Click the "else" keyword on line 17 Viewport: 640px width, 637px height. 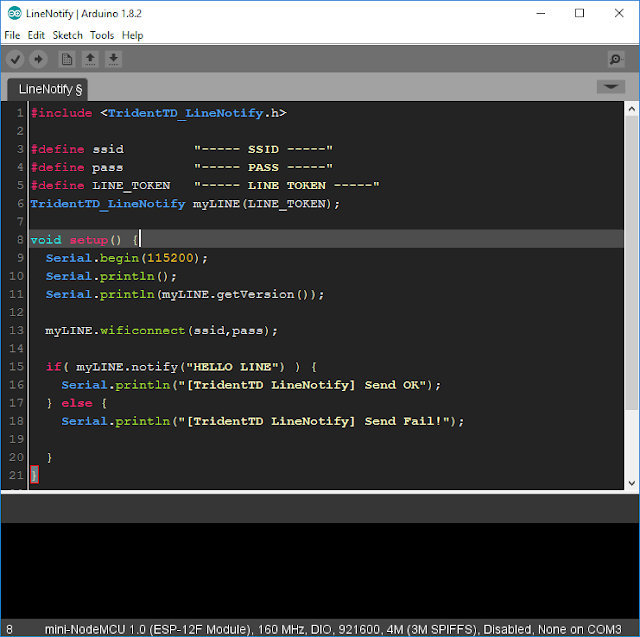77,403
